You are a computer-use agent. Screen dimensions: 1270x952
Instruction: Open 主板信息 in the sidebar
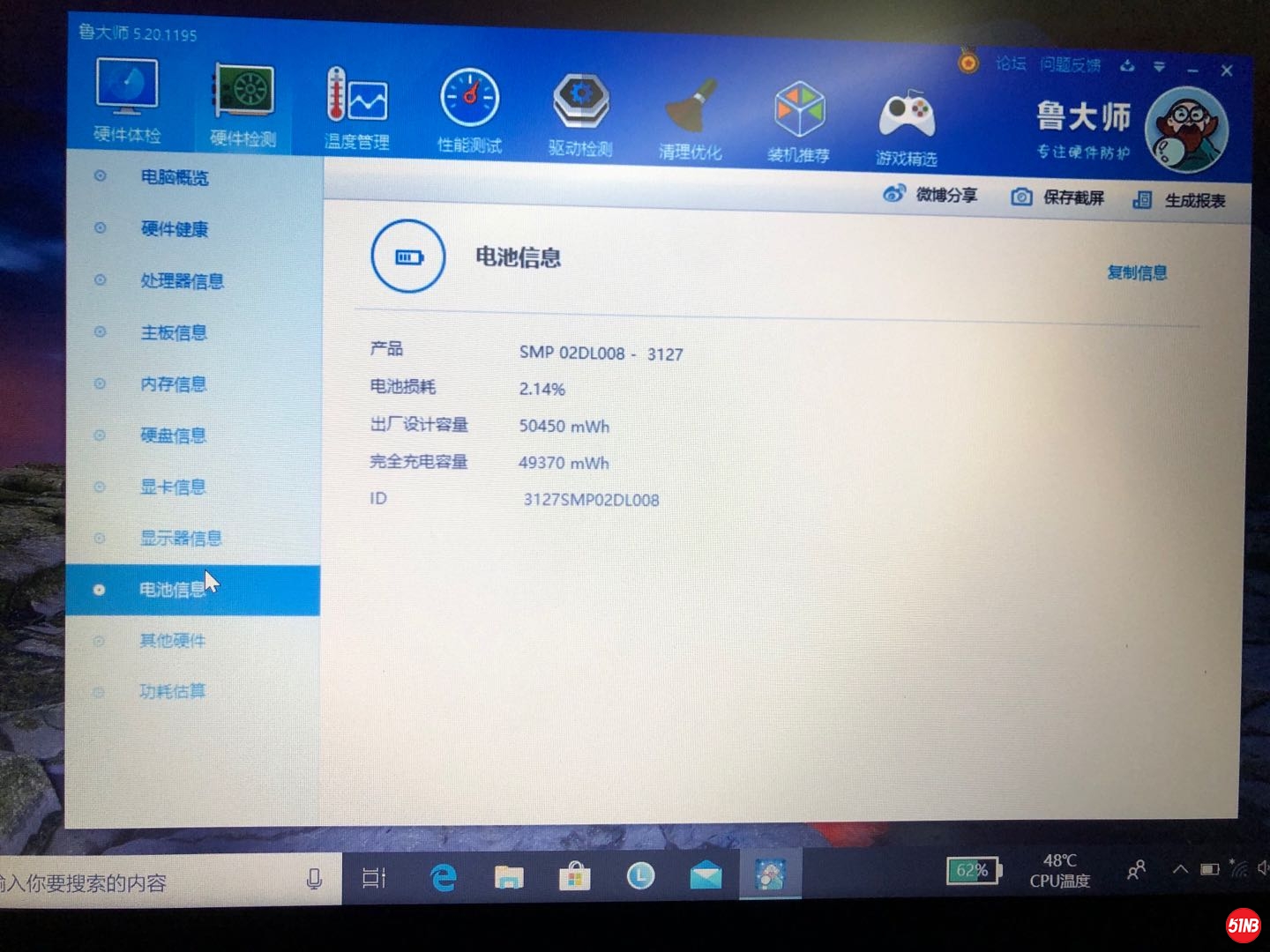tap(174, 332)
